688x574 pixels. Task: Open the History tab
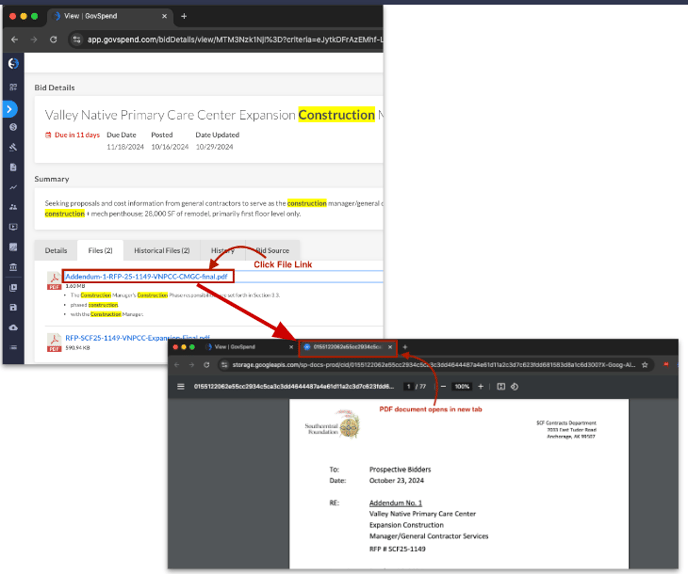click(x=222, y=251)
